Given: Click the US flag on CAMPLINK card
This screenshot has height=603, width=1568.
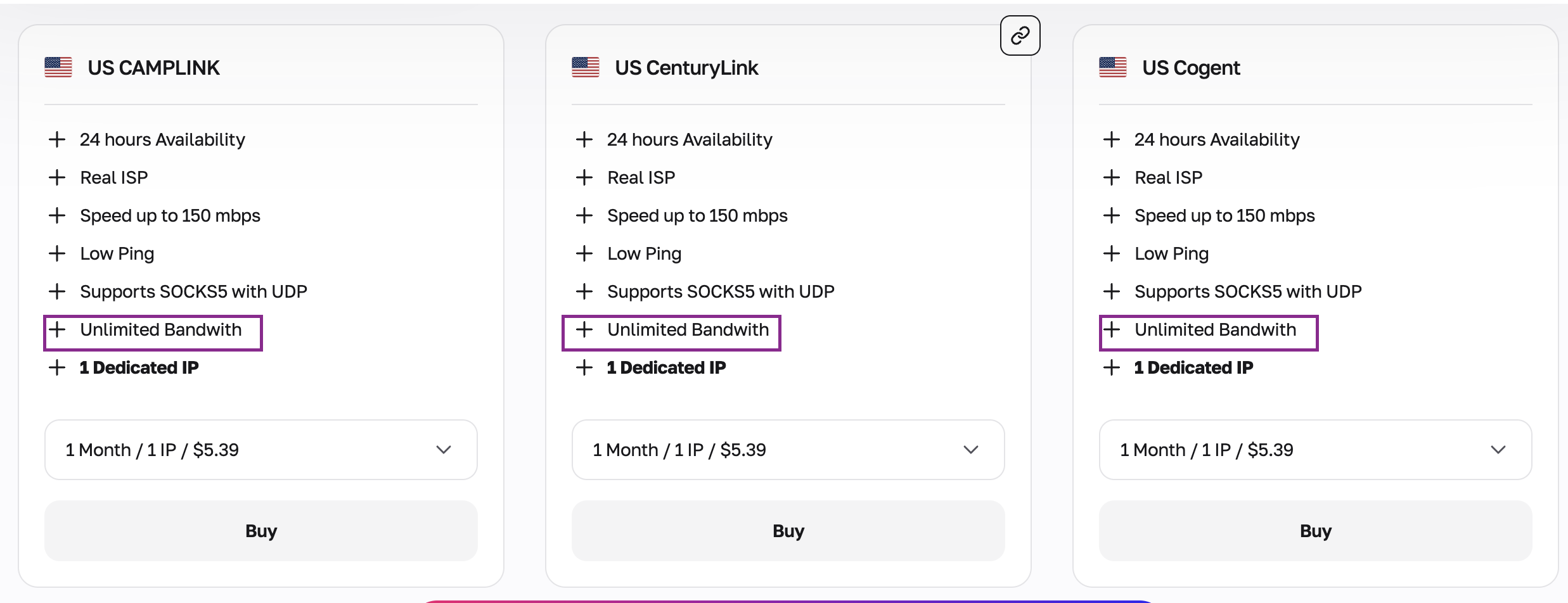Looking at the screenshot, I should 57,67.
